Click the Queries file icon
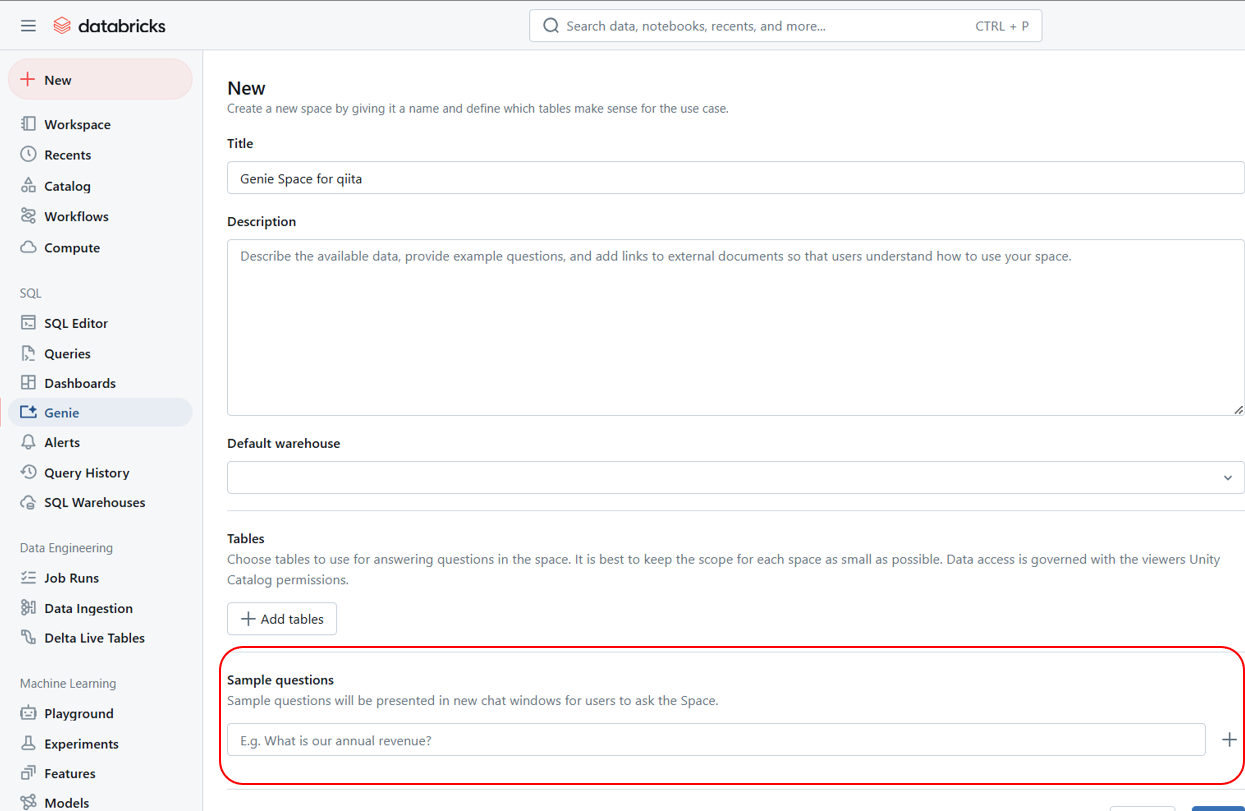 28,353
